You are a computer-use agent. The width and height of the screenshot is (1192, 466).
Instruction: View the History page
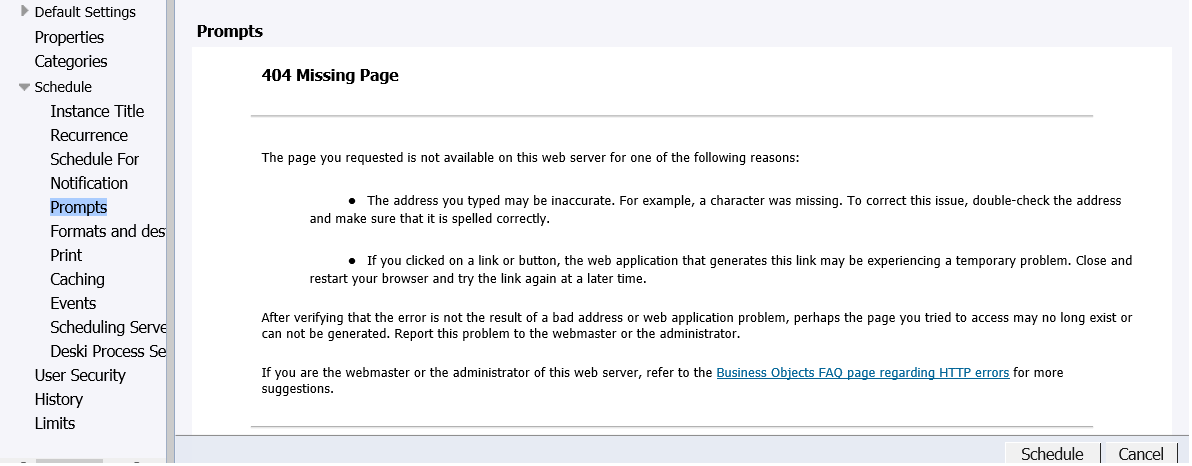point(59,400)
